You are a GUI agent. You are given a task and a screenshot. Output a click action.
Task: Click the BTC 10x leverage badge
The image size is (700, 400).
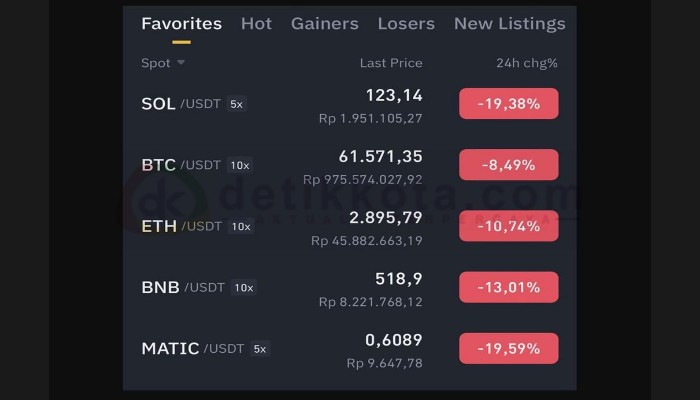(x=240, y=165)
